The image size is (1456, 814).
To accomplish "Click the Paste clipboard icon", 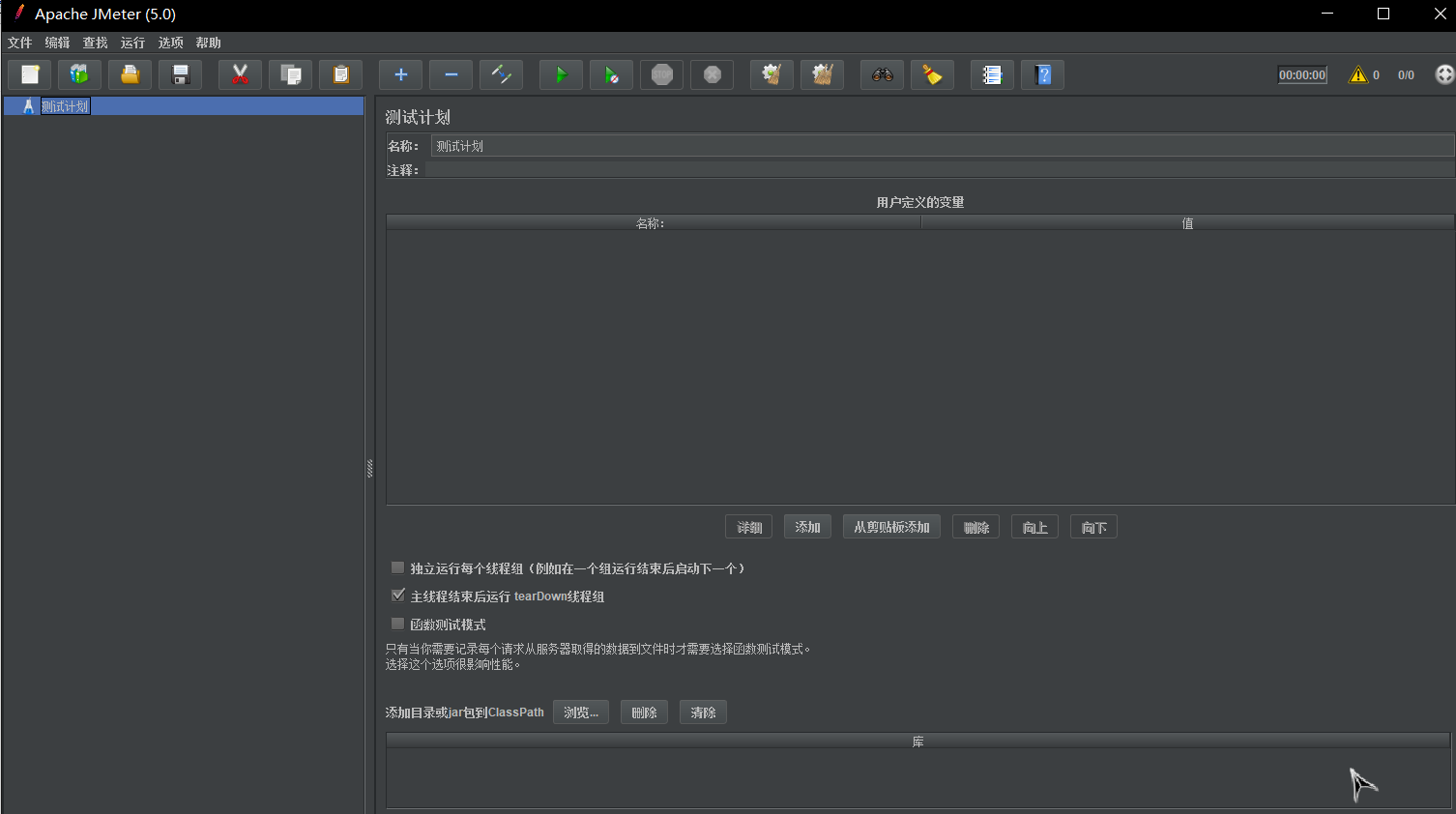I will click(341, 74).
